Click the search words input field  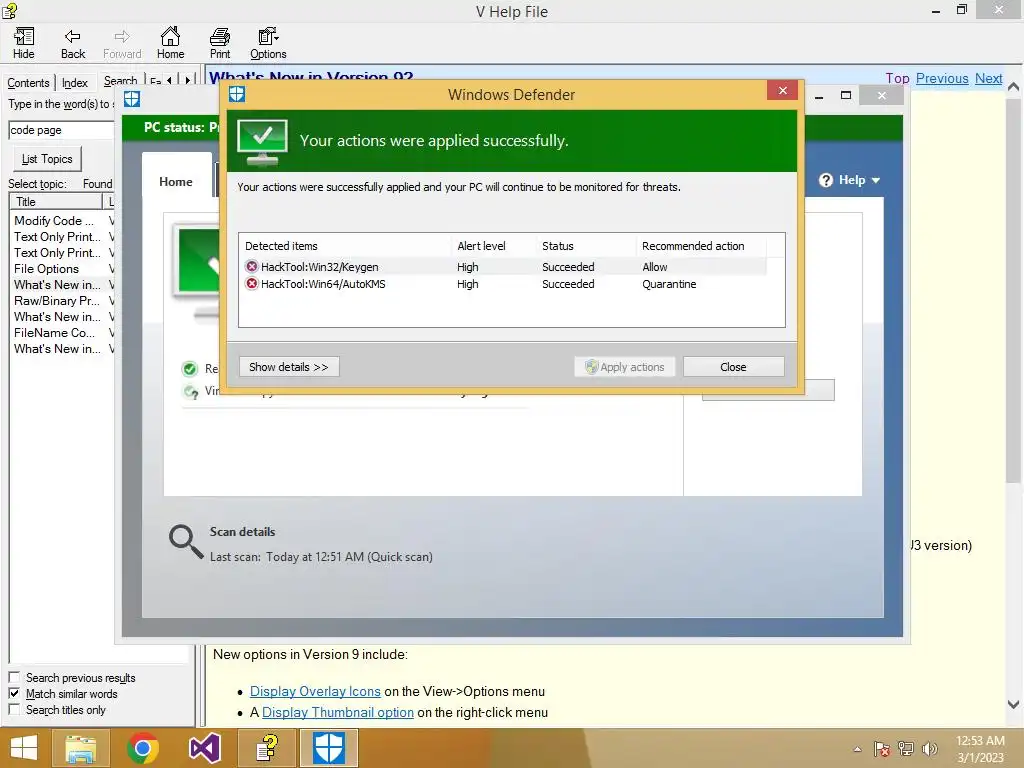(61, 130)
